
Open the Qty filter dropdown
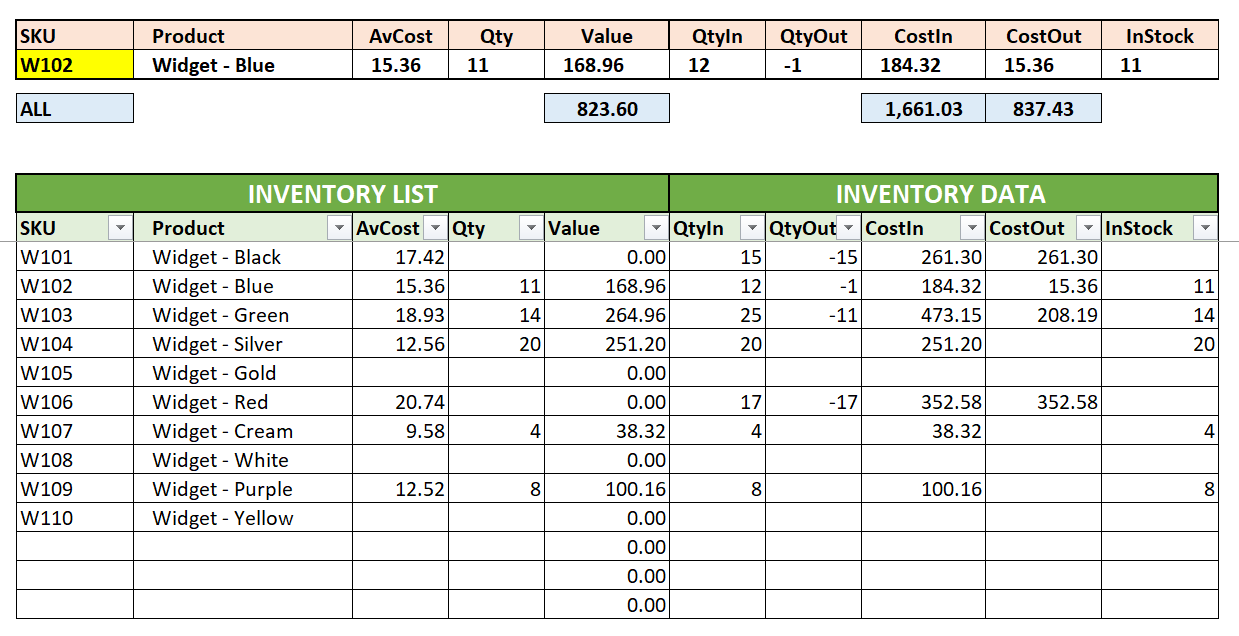pyautogui.click(x=530, y=228)
